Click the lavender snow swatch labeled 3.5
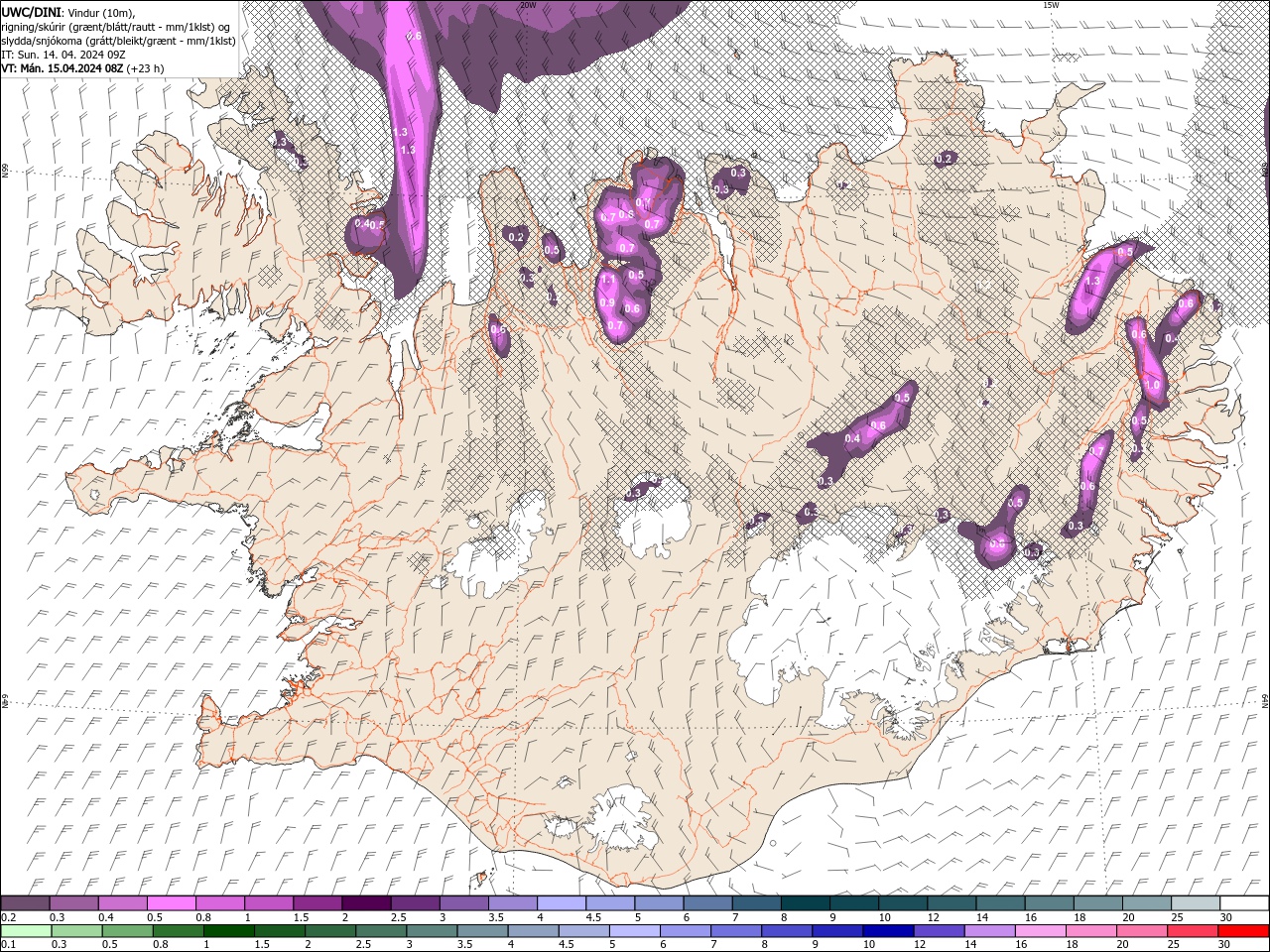The width and height of the screenshot is (1270, 952). (512, 903)
